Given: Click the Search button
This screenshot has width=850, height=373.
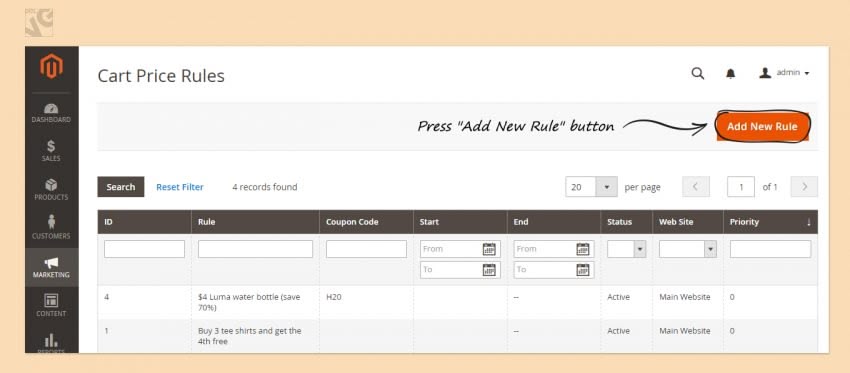Looking at the screenshot, I should click(121, 186).
